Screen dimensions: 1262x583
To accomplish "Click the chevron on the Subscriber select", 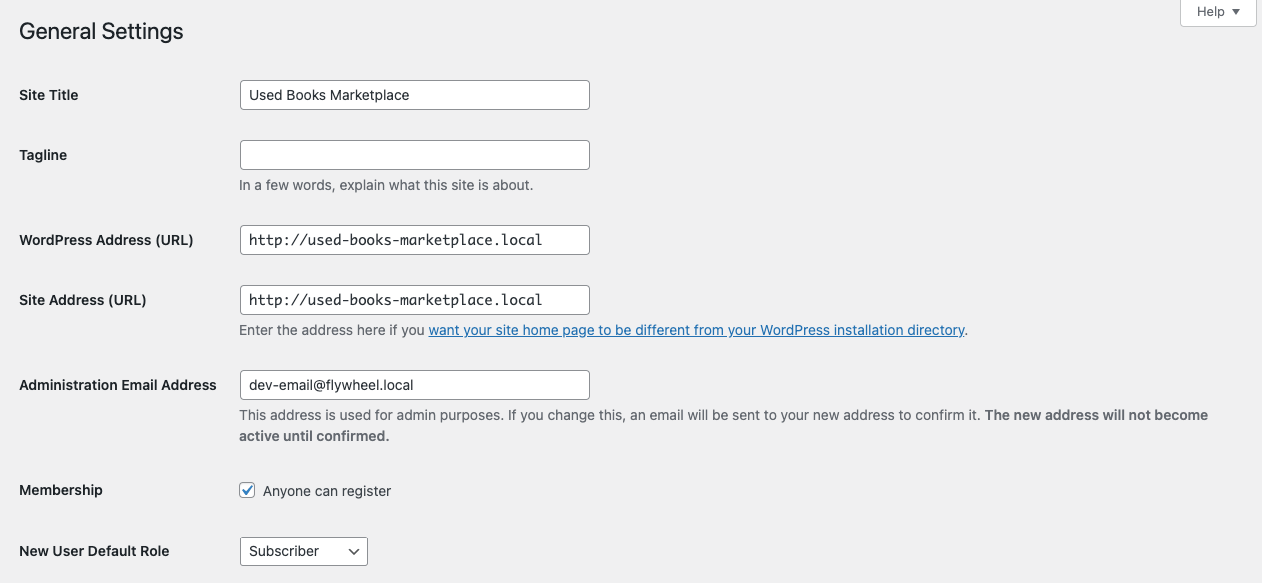I will 353,551.
